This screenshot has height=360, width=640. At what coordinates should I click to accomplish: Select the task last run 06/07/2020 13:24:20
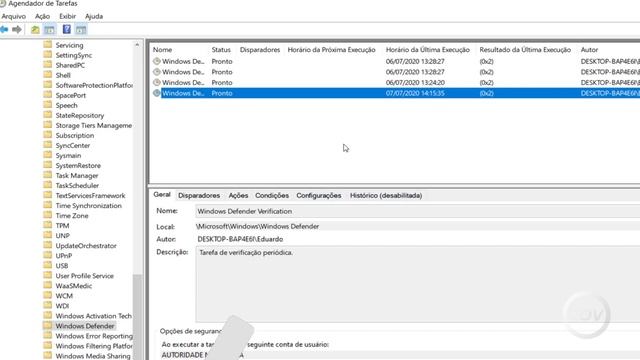pyautogui.click(x=395, y=82)
